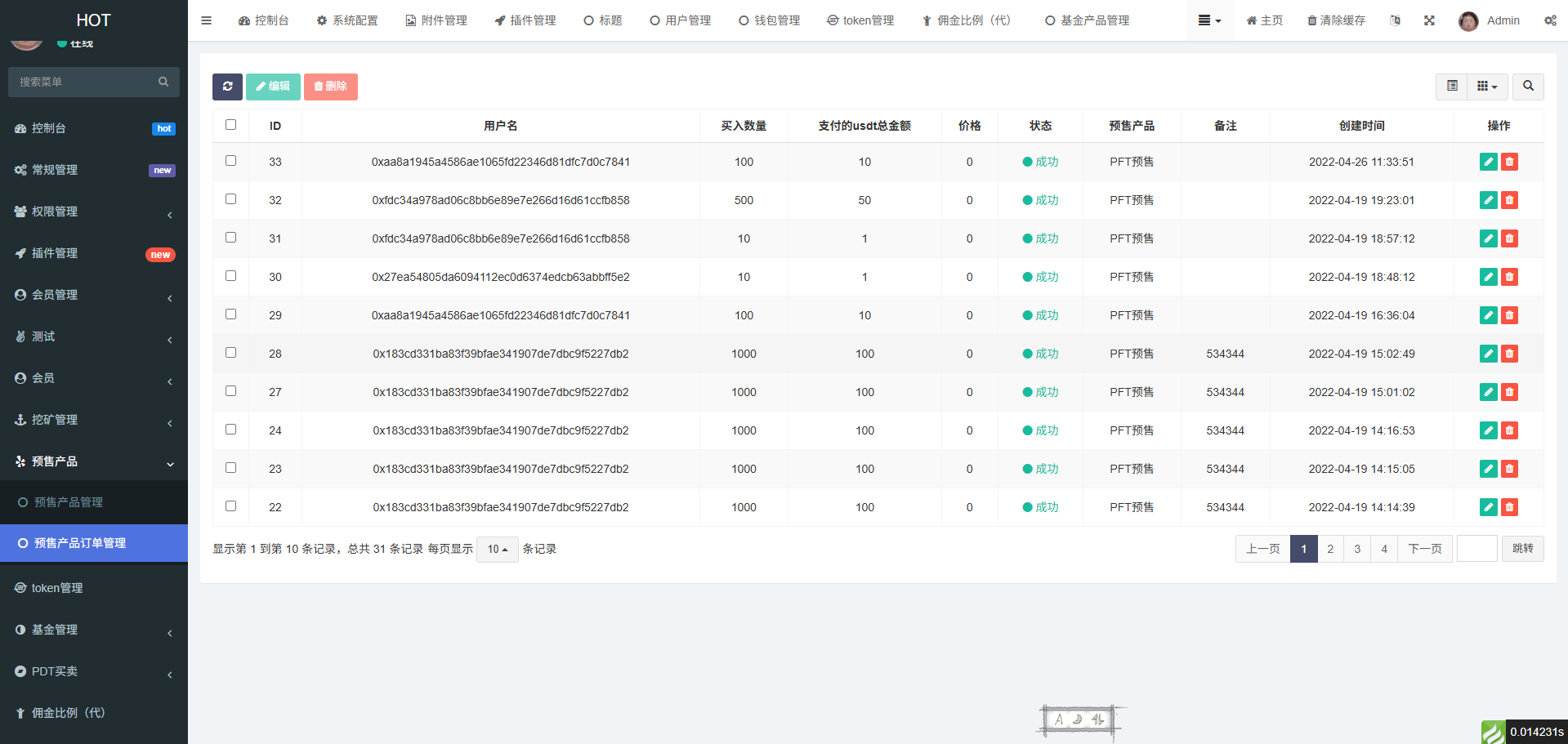Click the 搜索菜单 search input field
Screen dimensions: 1568x744
[86, 82]
